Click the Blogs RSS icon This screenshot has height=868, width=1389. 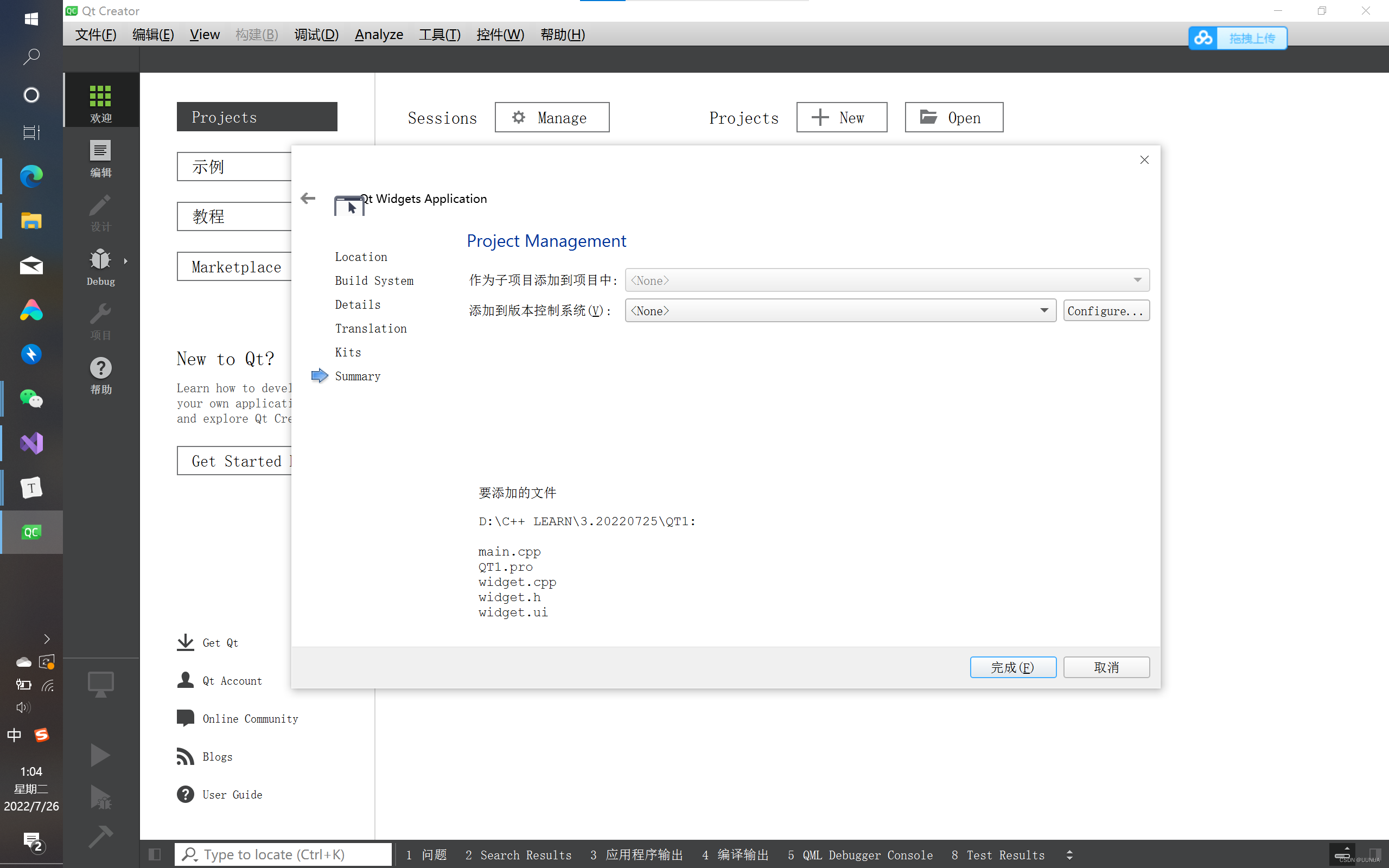click(x=185, y=756)
